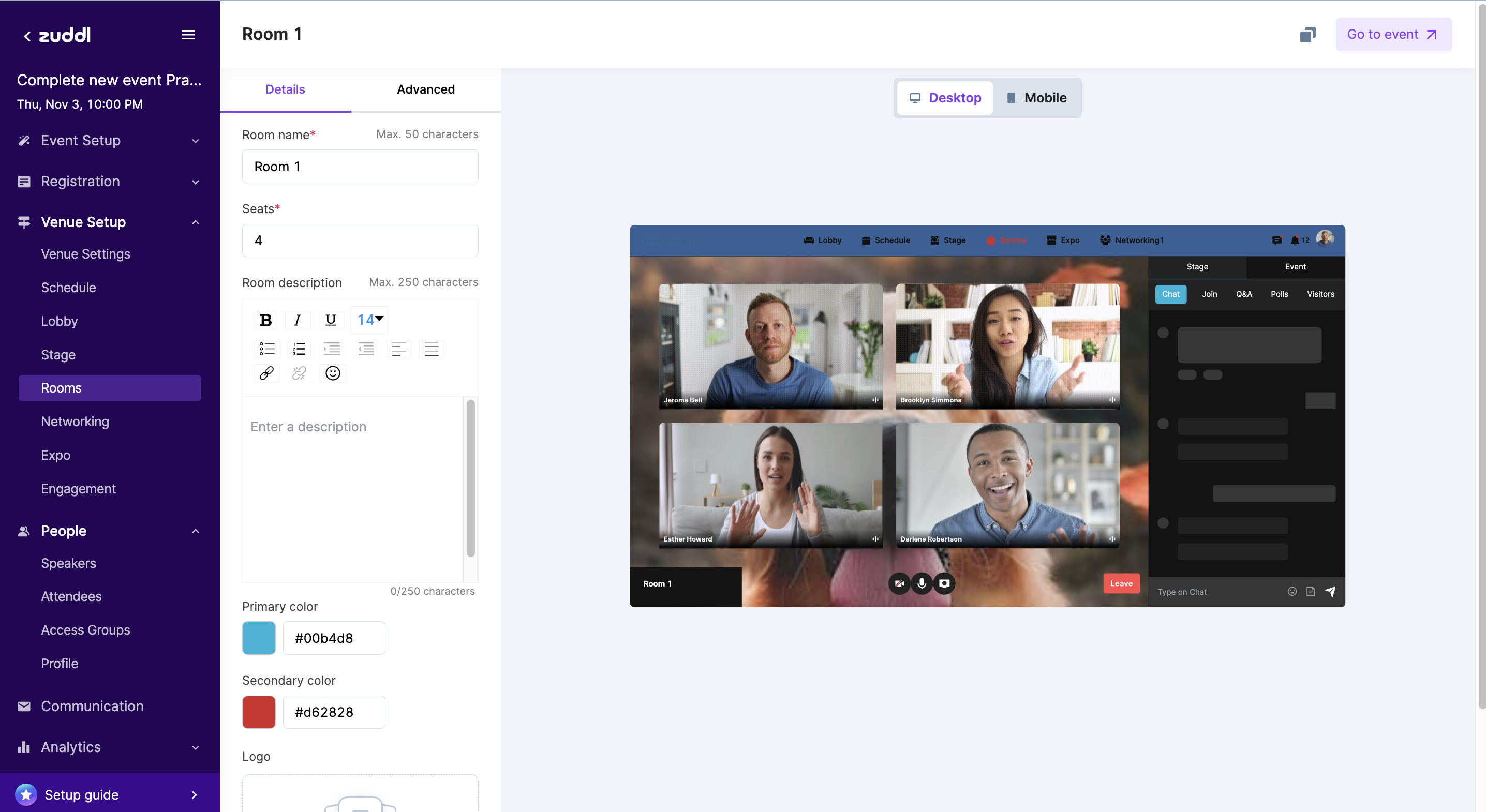Click the Seats input field
Image resolution: width=1486 pixels, height=812 pixels.
[x=360, y=240]
